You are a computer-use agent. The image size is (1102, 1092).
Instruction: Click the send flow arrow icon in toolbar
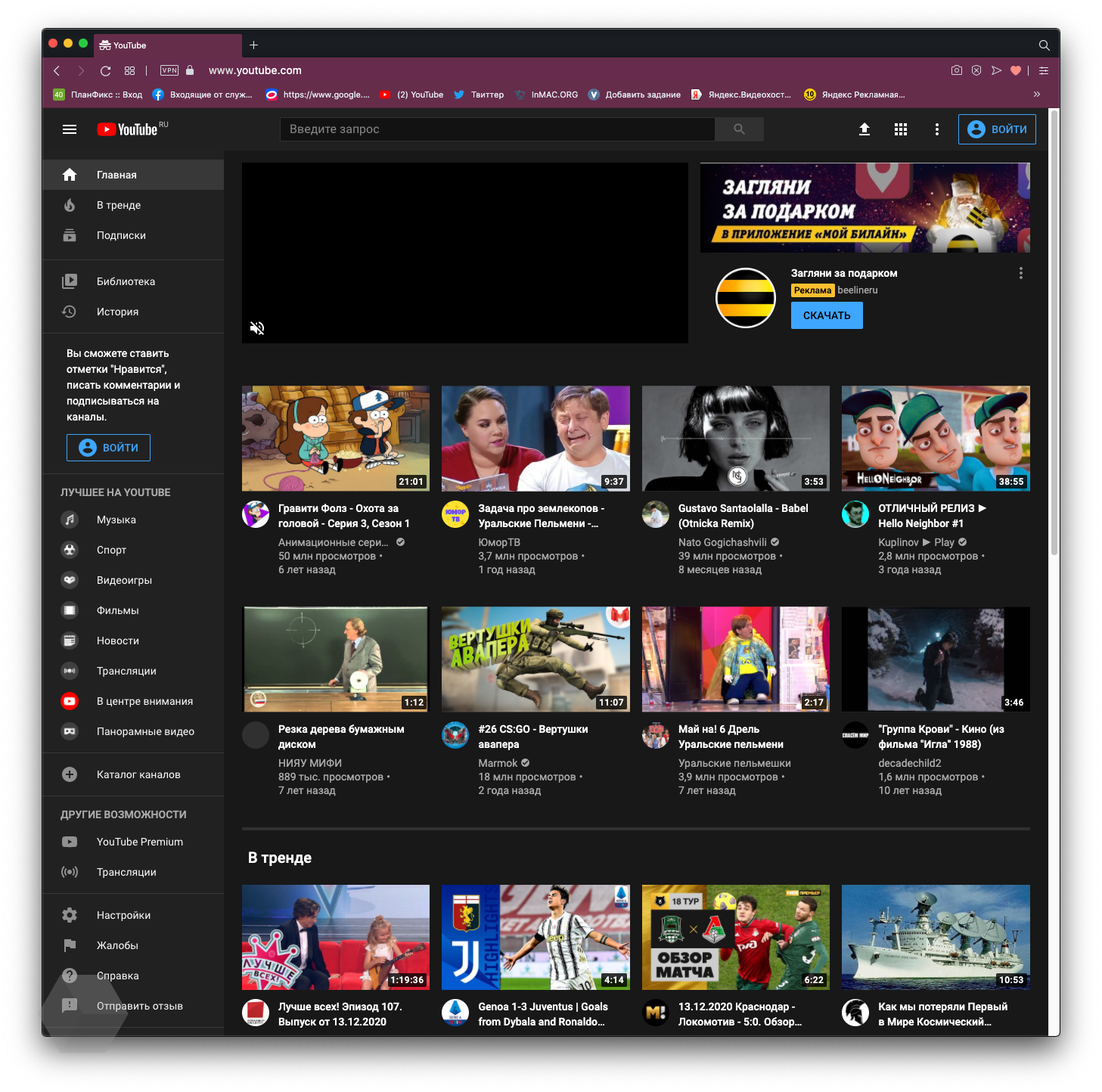[996, 70]
